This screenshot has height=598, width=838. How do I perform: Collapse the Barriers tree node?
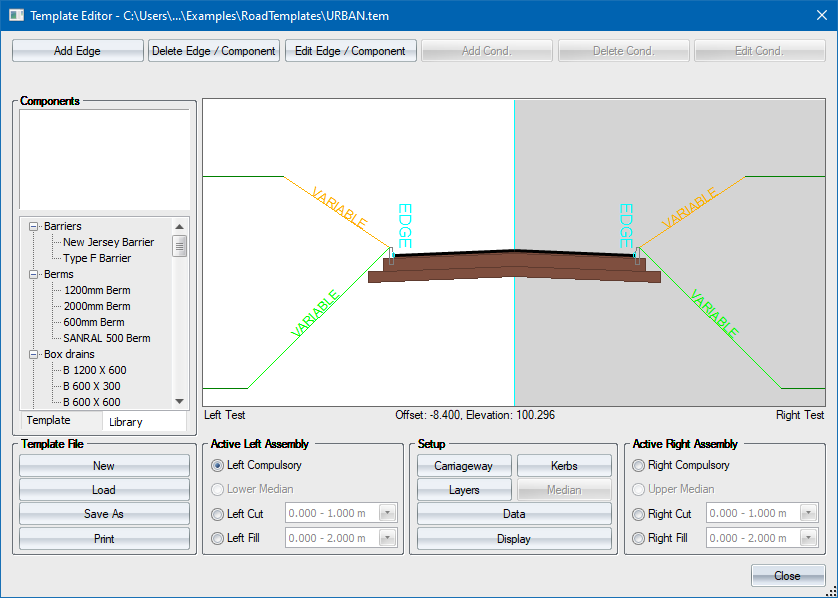(x=33, y=226)
